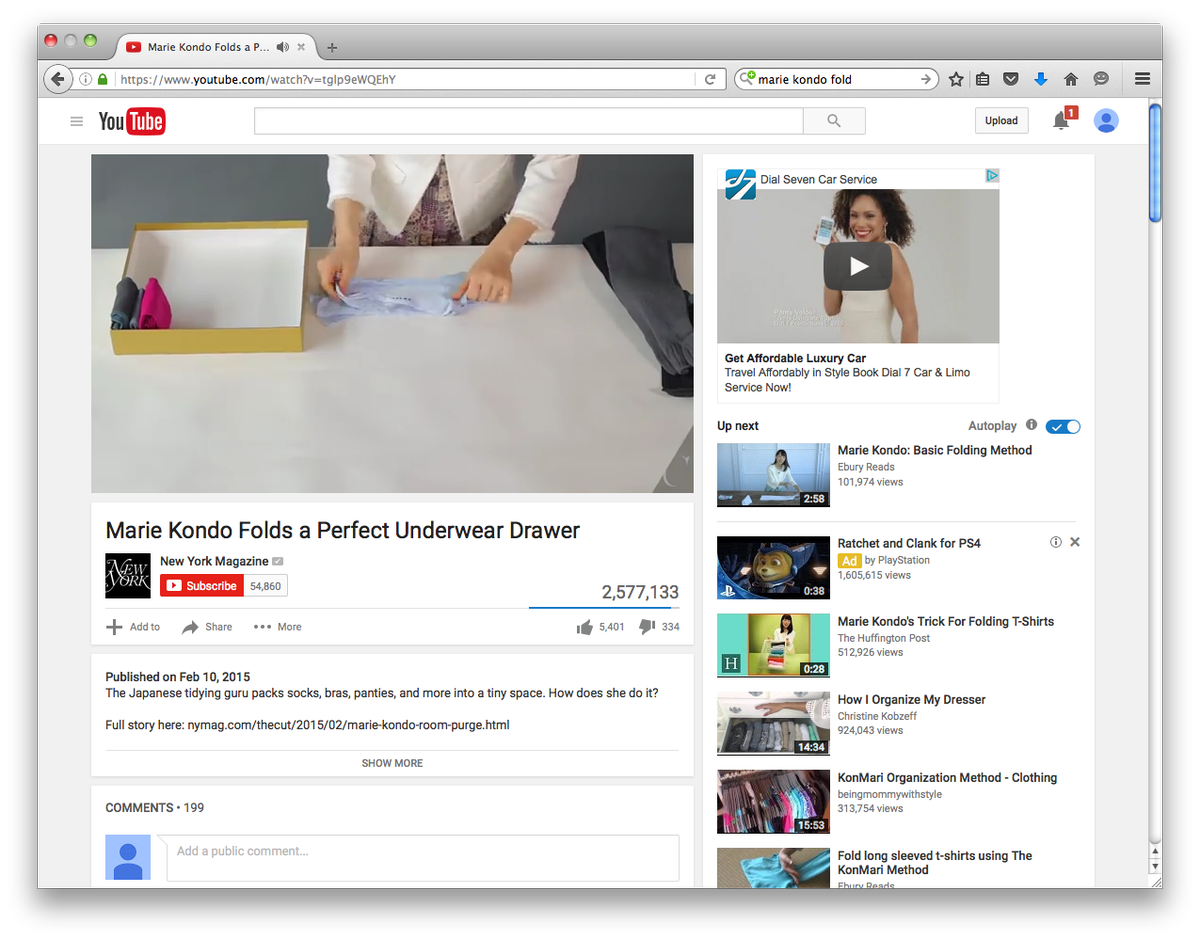Open the YouTube guide hamburger menu
Image resolution: width=1200 pixels, height=940 pixels.
(x=77, y=122)
